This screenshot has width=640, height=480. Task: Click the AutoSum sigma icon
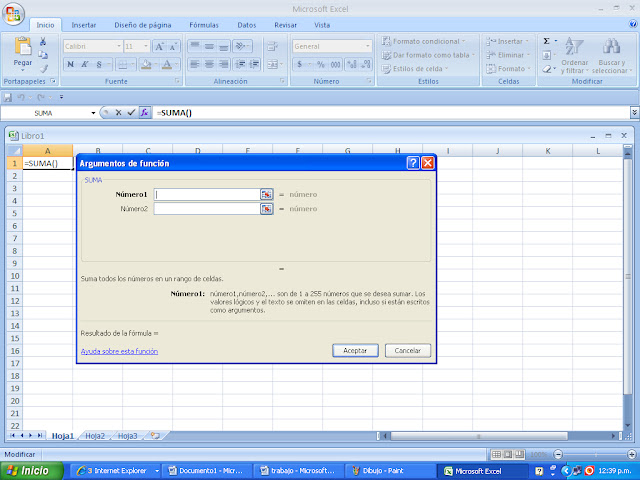click(x=547, y=41)
